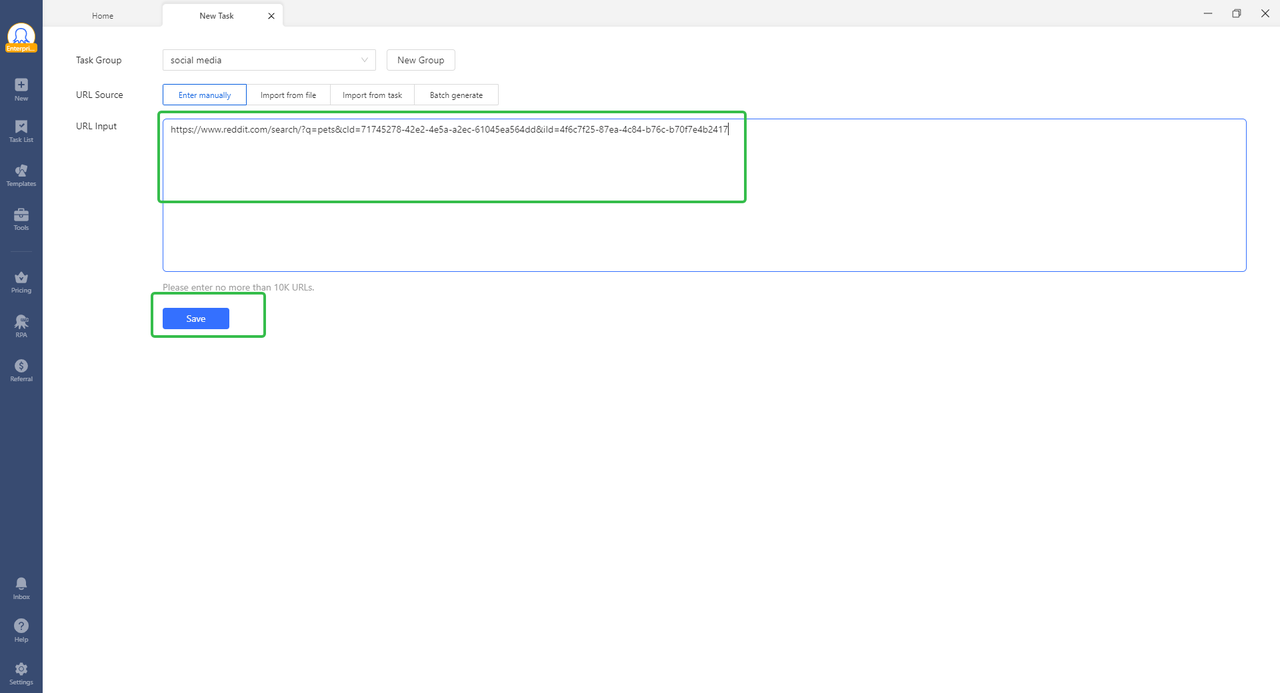1280x693 pixels.
Task: Enable the Batch generate option
Action: pos(456,94)
